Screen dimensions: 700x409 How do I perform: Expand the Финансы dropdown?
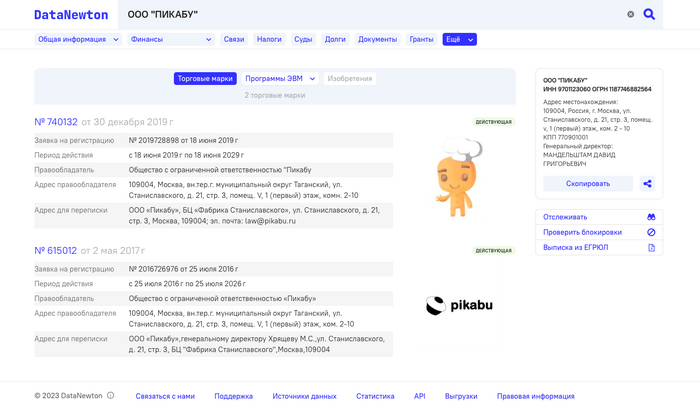[171, 39]
